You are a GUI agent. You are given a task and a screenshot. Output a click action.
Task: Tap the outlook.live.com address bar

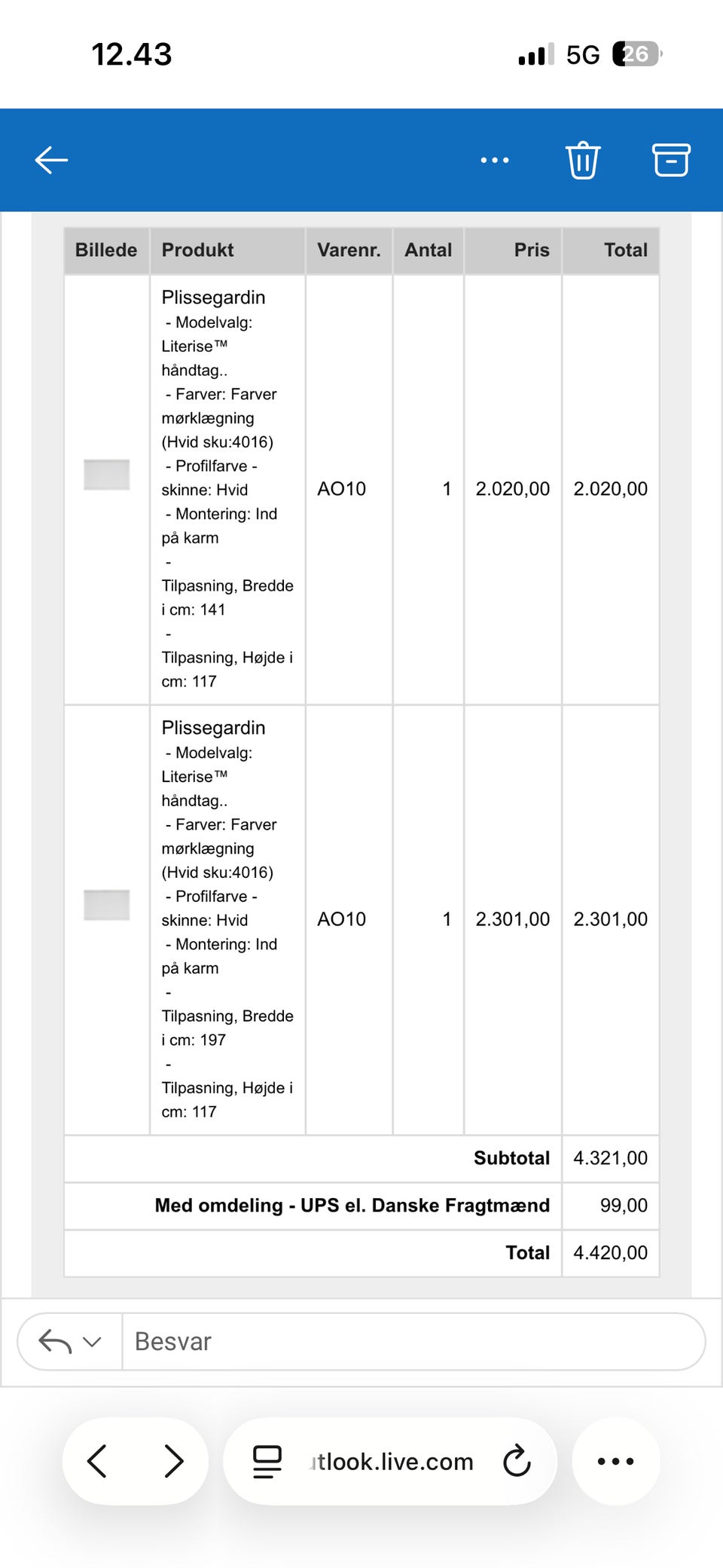coord(392,1461)
